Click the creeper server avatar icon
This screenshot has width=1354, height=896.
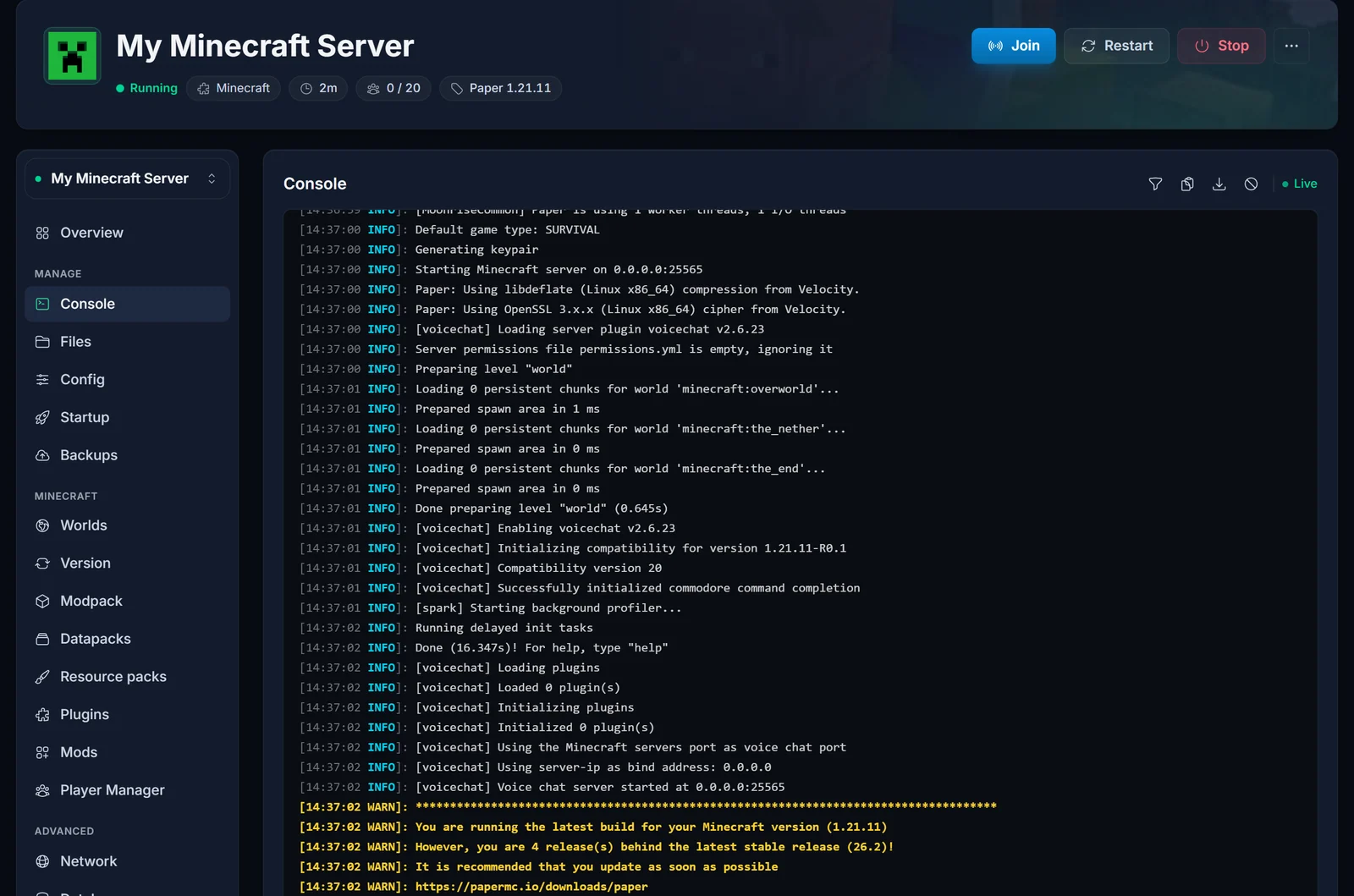pos(72,56)
